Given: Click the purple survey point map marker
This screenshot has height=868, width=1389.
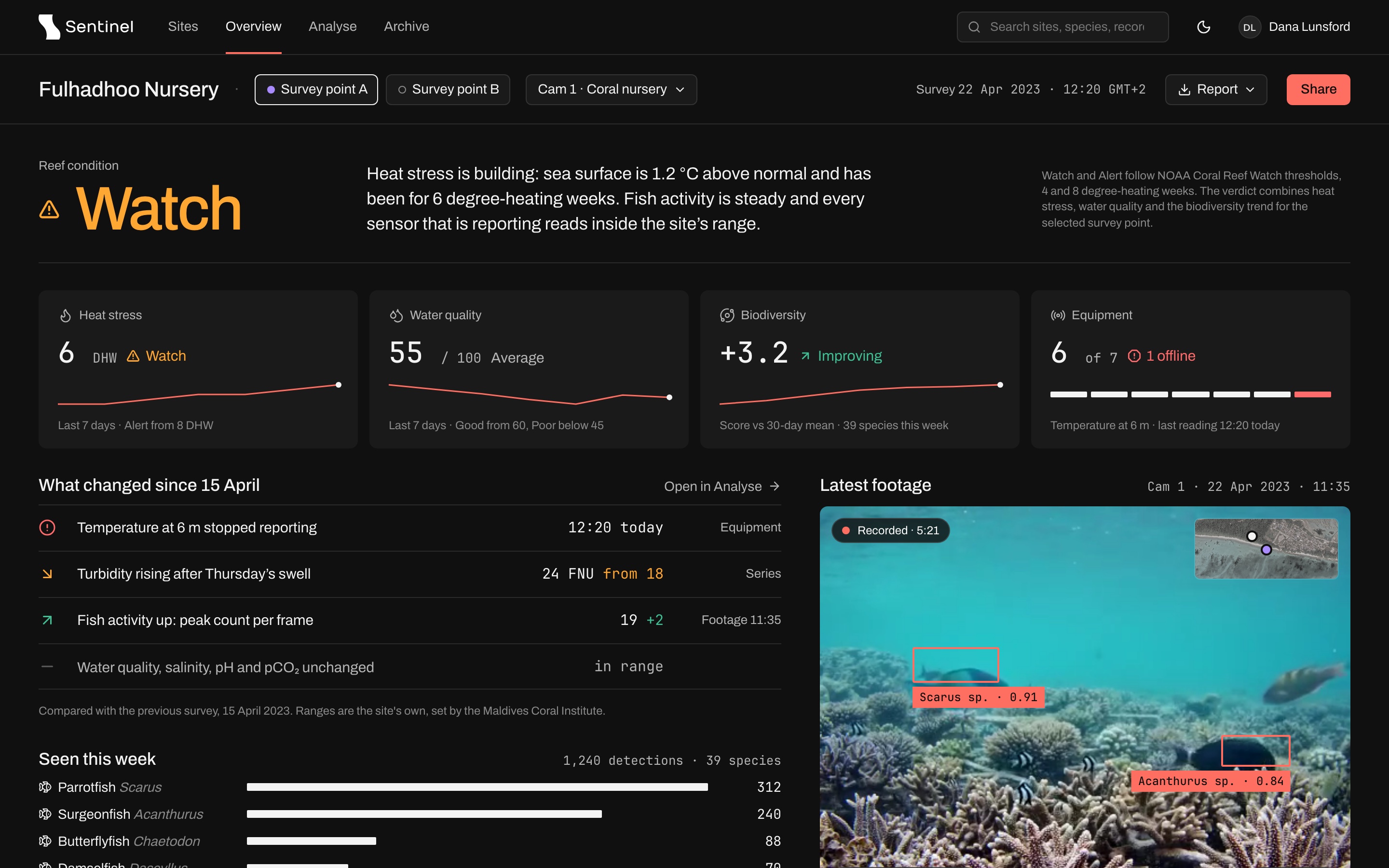Looking at the screenshot, I should [x=1266, y=550].
